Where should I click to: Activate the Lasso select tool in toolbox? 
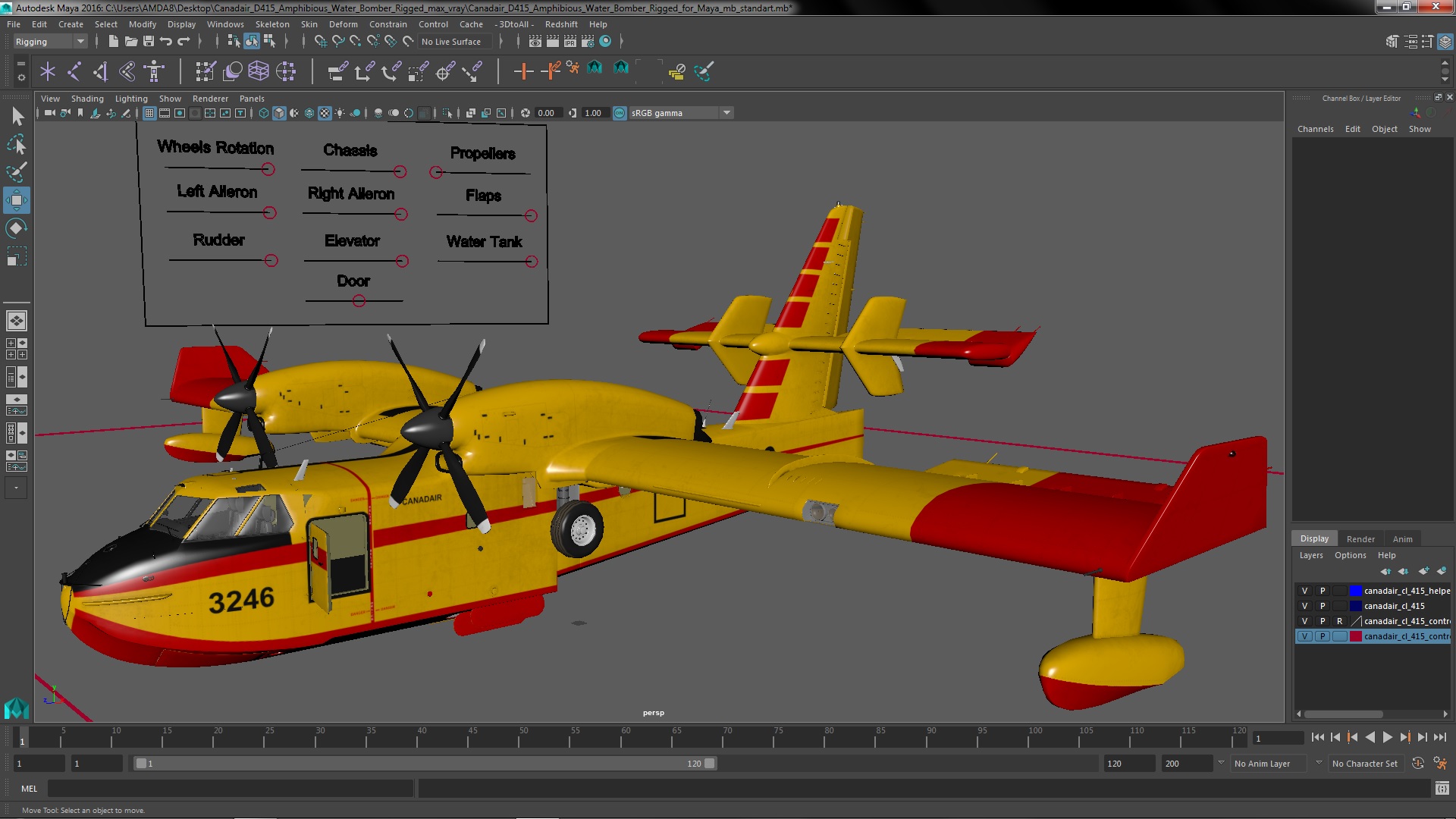[x=17, y=144]
